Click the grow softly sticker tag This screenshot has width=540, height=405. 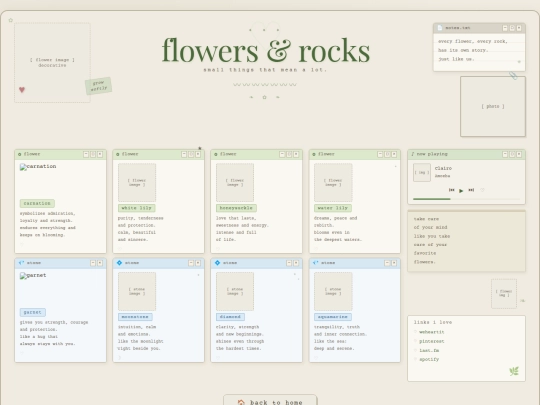click(x=98, y=86)
